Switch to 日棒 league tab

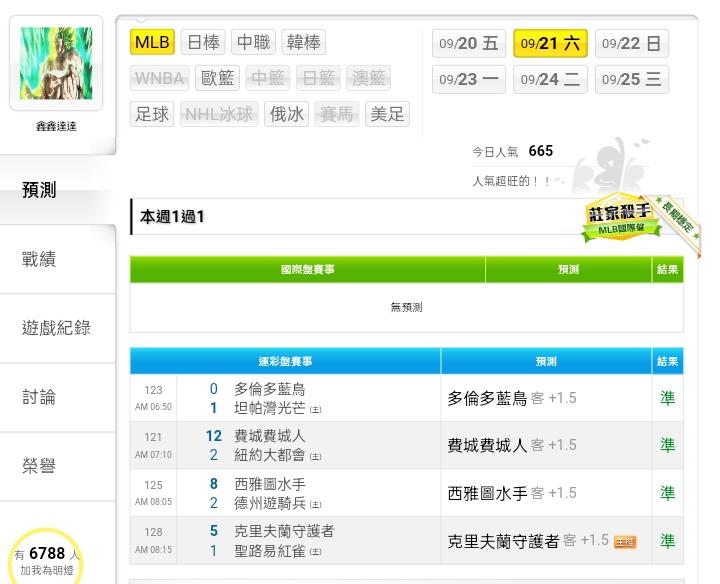click(204, 42)
